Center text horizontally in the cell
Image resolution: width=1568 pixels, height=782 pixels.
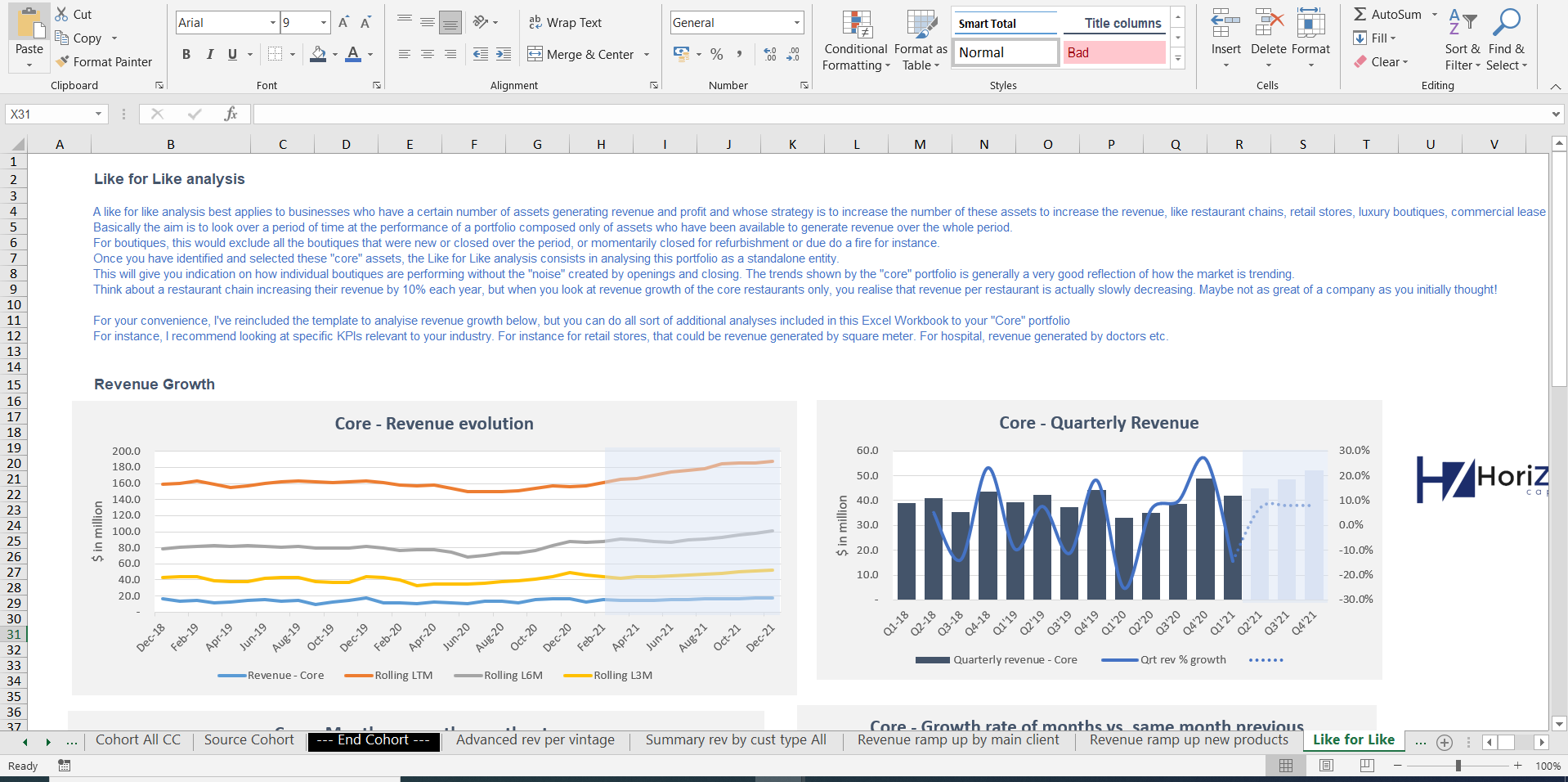tap(428, 54)
